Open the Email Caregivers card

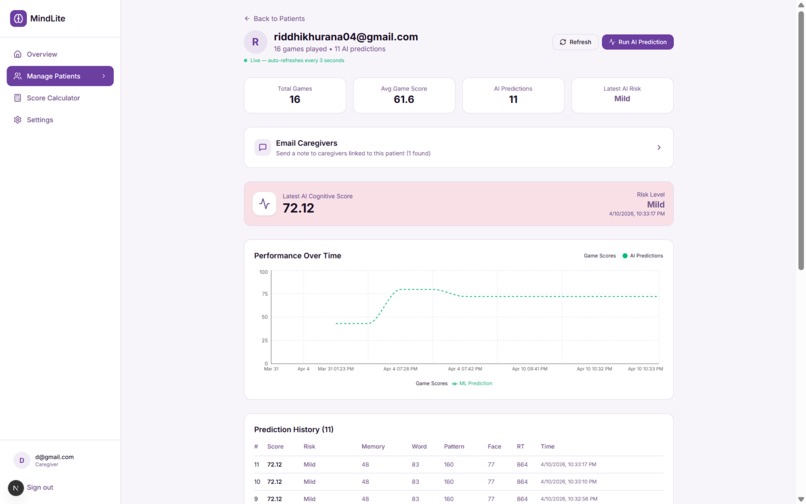point(459,148)
